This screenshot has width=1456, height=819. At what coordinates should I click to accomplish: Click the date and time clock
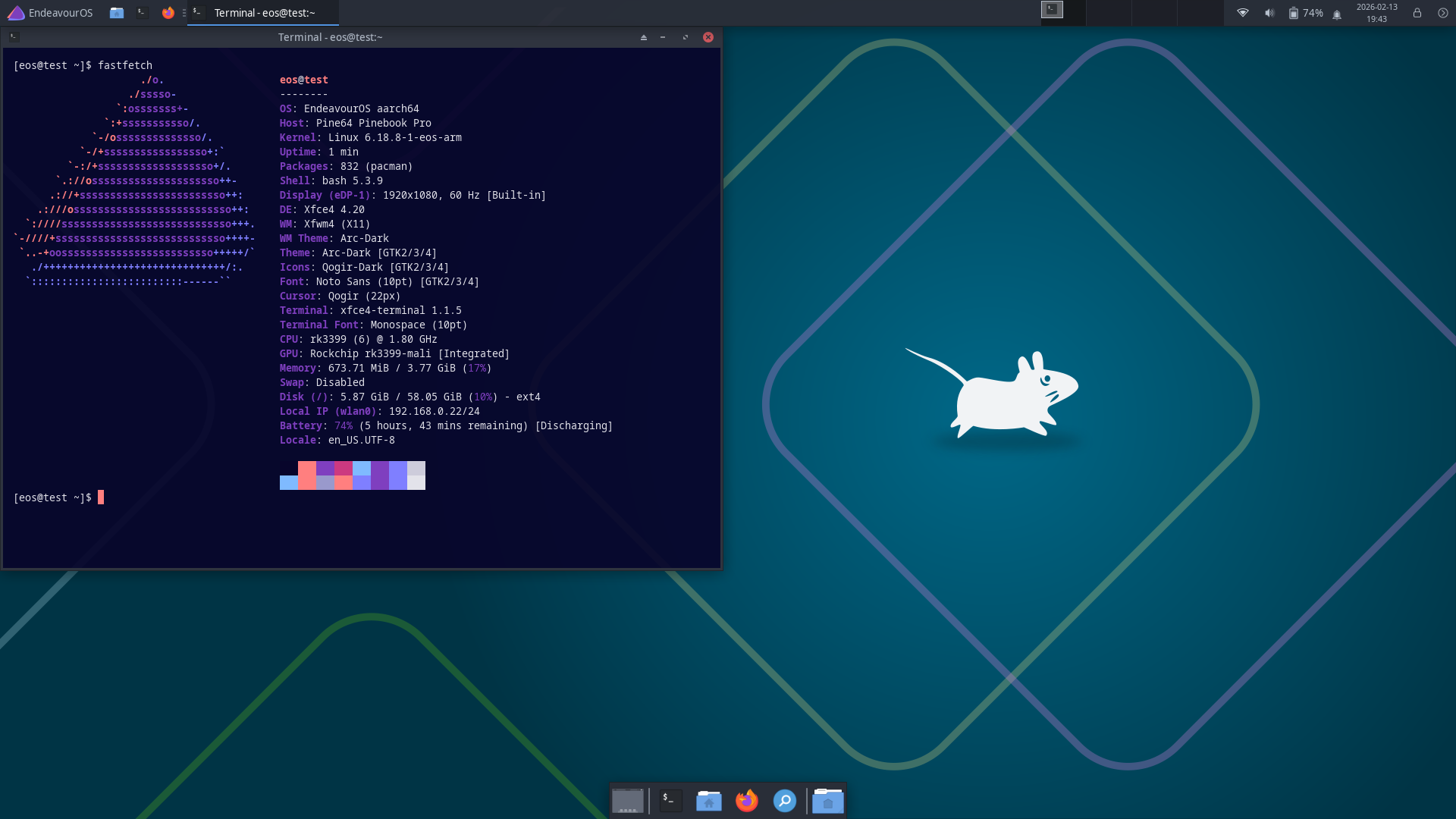pyautogui.click(x=1376, y=13)
